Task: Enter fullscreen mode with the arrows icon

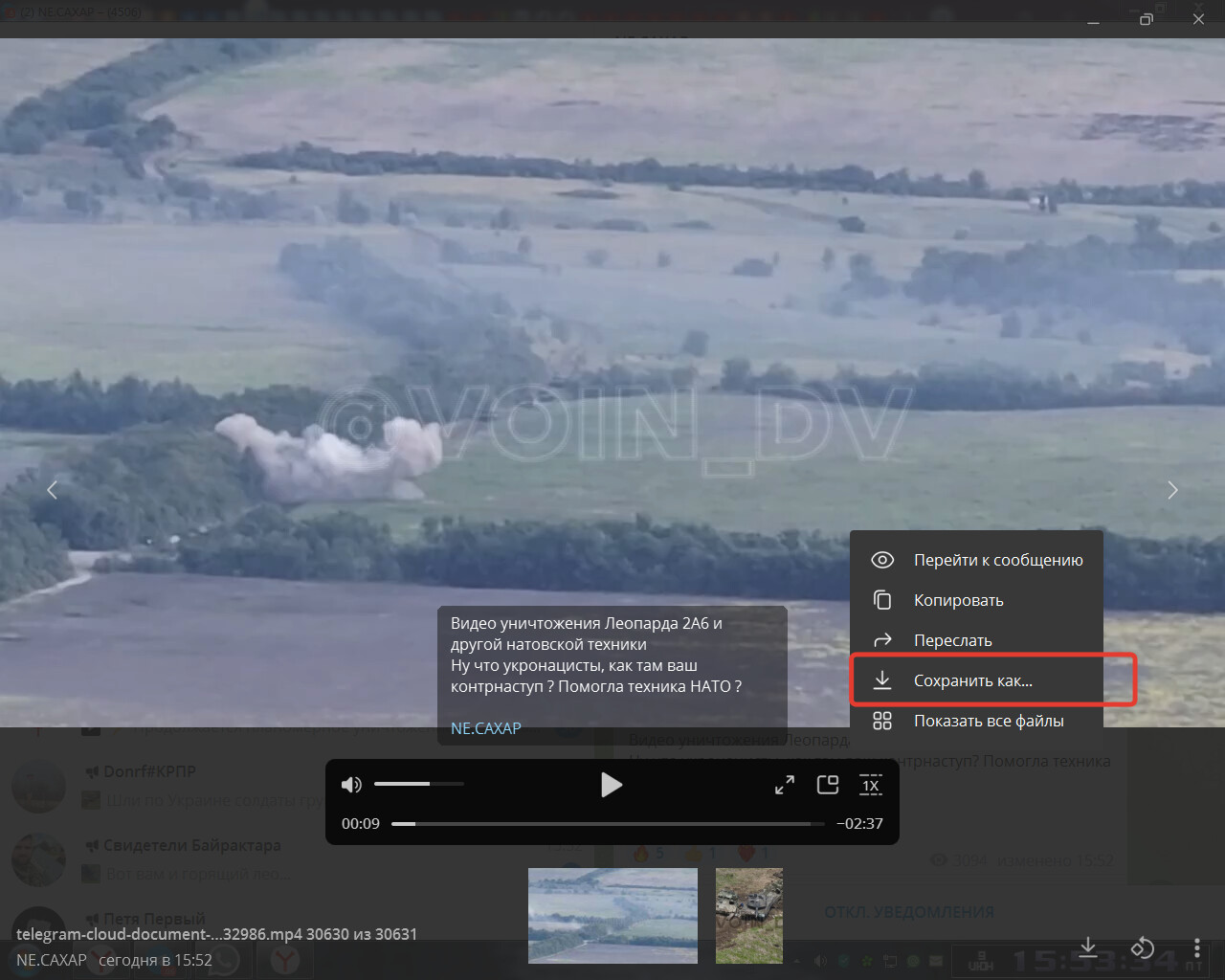Action: [785, 785]
